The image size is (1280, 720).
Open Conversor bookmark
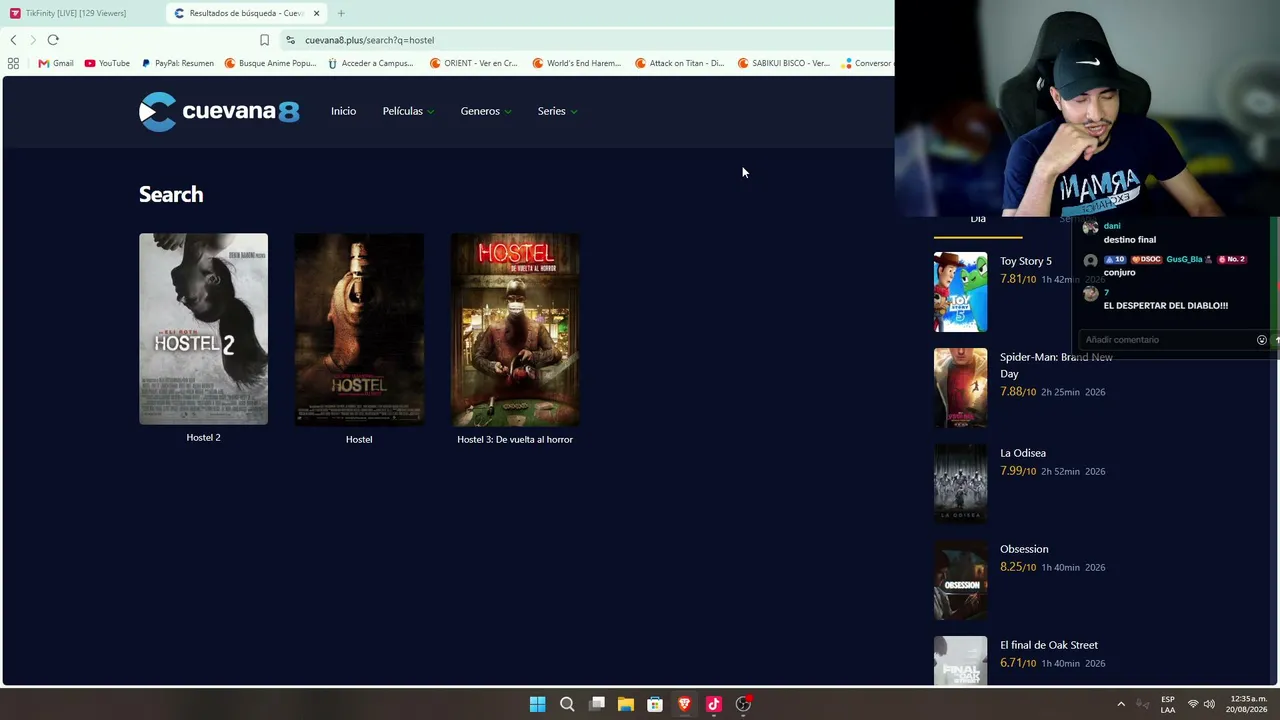pos(866,63)
